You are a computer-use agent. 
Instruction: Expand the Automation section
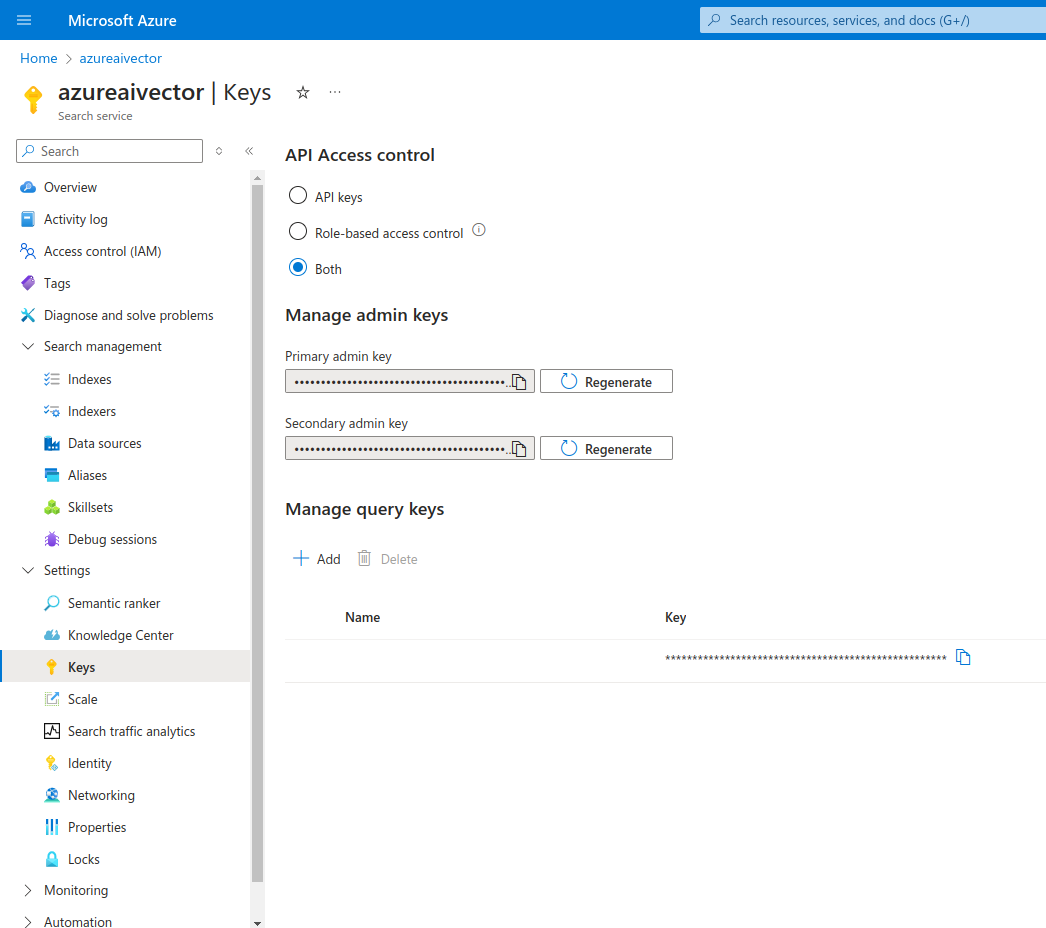pos(29,920)
